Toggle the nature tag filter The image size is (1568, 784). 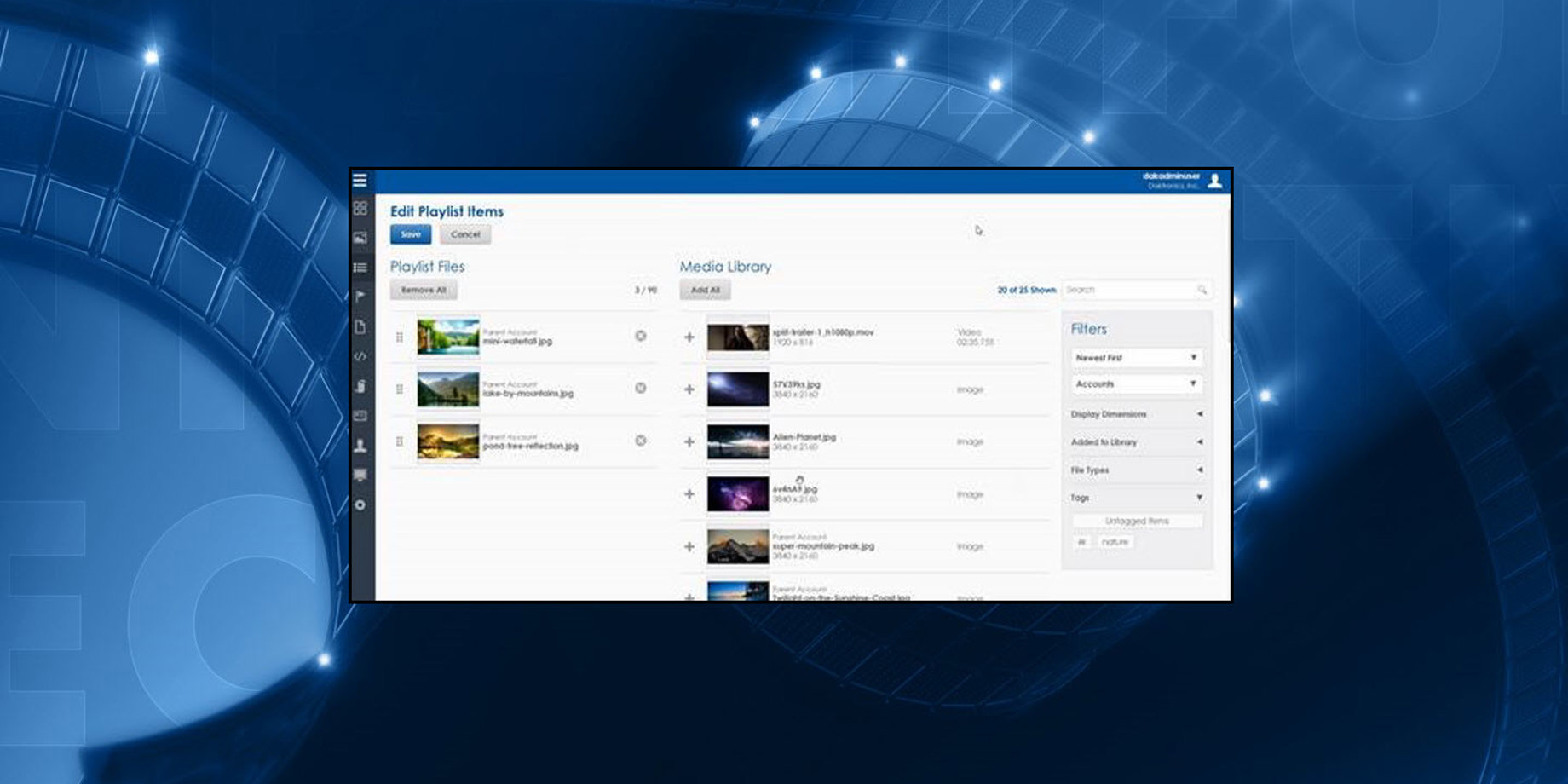click(1115, 542)
